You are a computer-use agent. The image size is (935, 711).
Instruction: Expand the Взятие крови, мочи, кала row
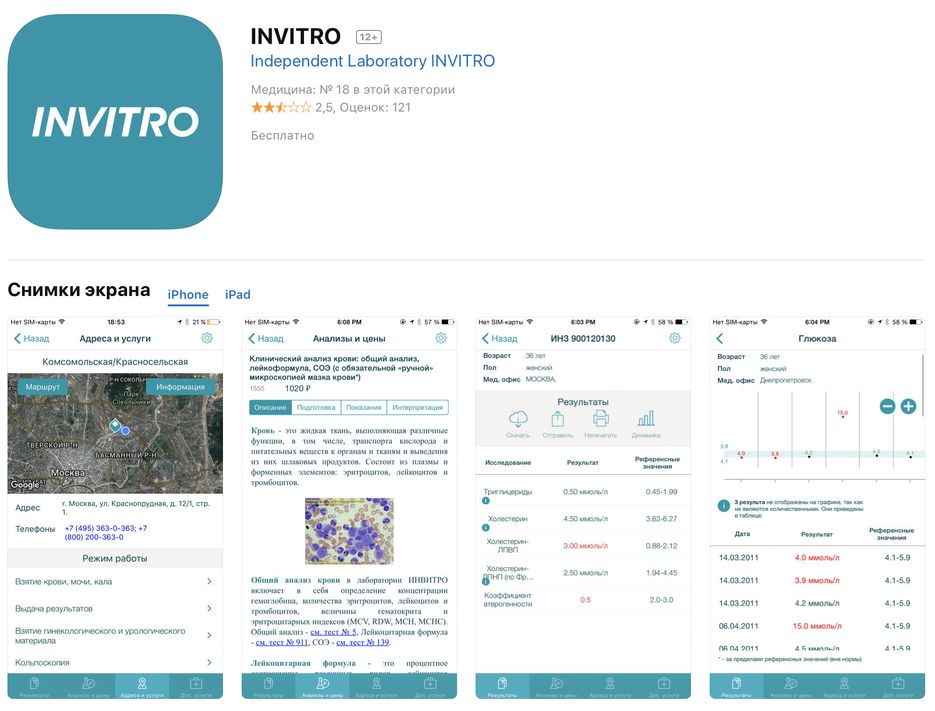(114, 582)
